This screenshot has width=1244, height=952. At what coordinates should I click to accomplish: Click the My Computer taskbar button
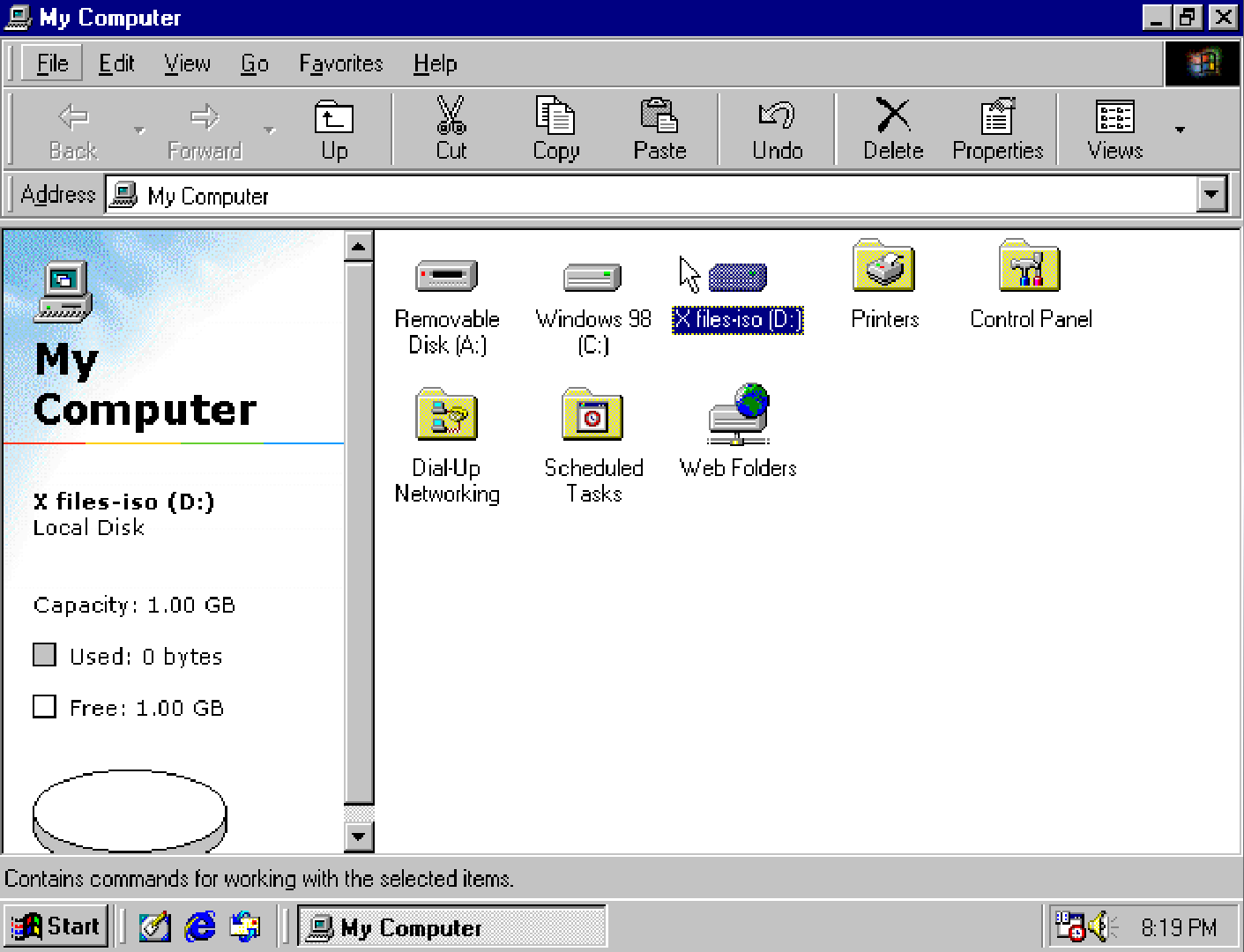point(452,926)
